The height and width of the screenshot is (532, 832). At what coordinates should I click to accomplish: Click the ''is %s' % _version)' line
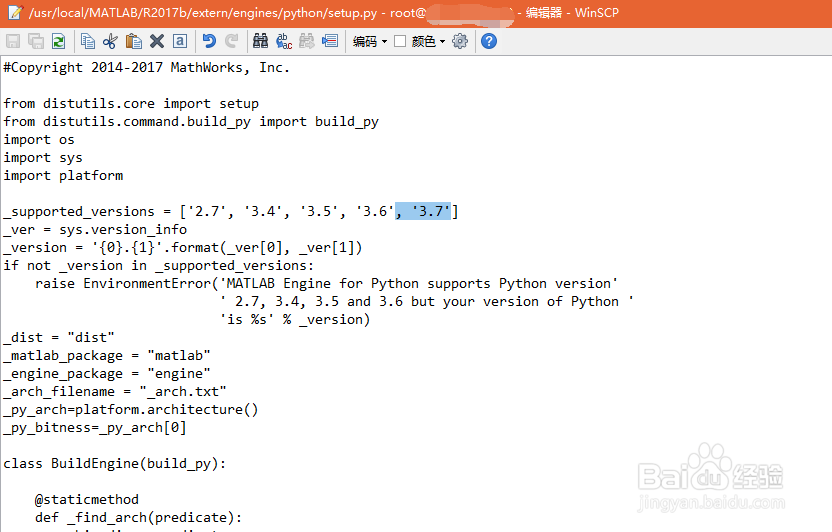(x=295, y=320)
